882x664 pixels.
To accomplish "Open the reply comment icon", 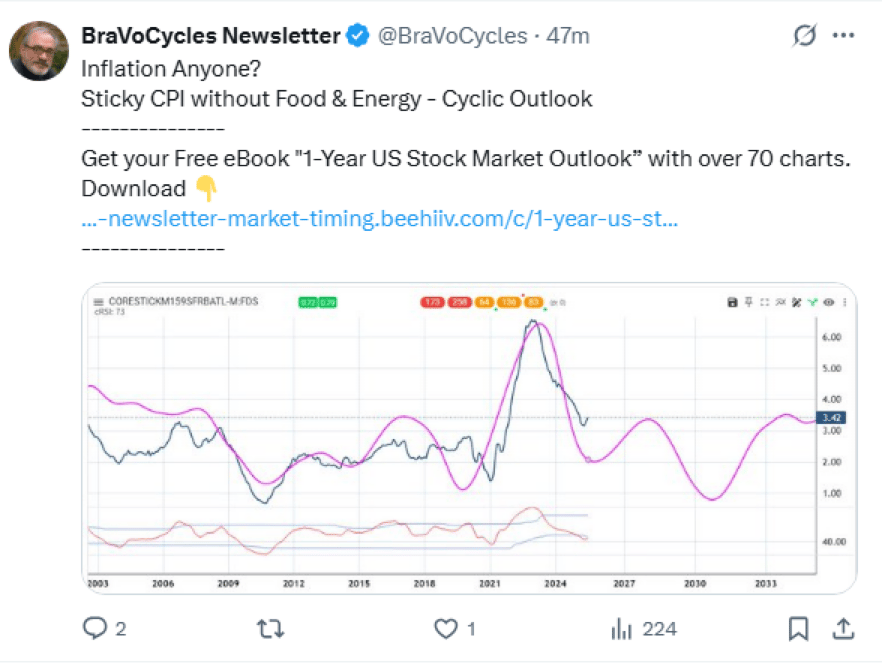I will click(x=94, y=629).
